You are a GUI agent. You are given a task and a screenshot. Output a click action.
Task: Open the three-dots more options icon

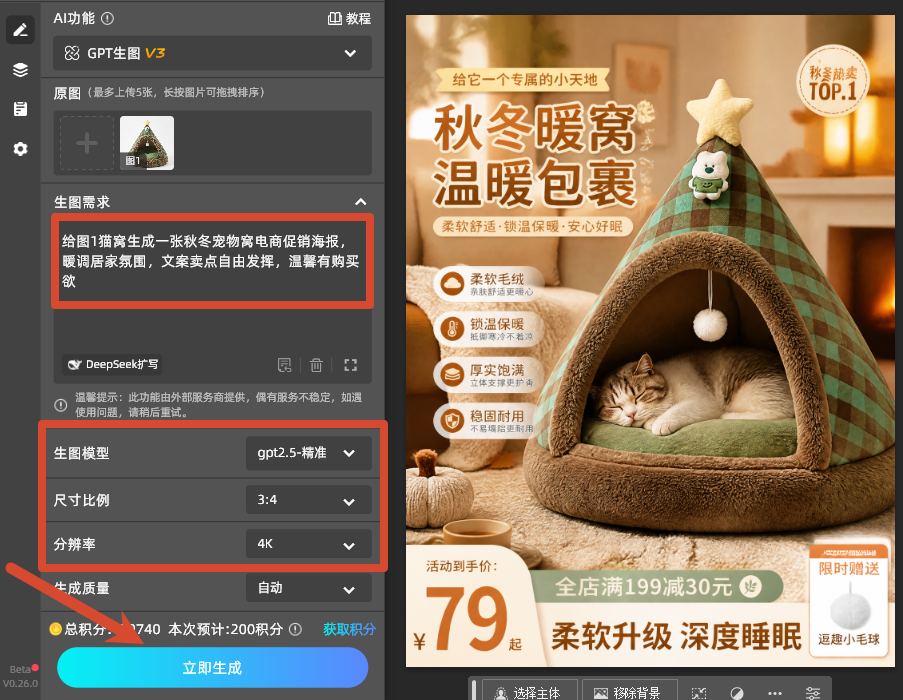[x=775, y=693]
